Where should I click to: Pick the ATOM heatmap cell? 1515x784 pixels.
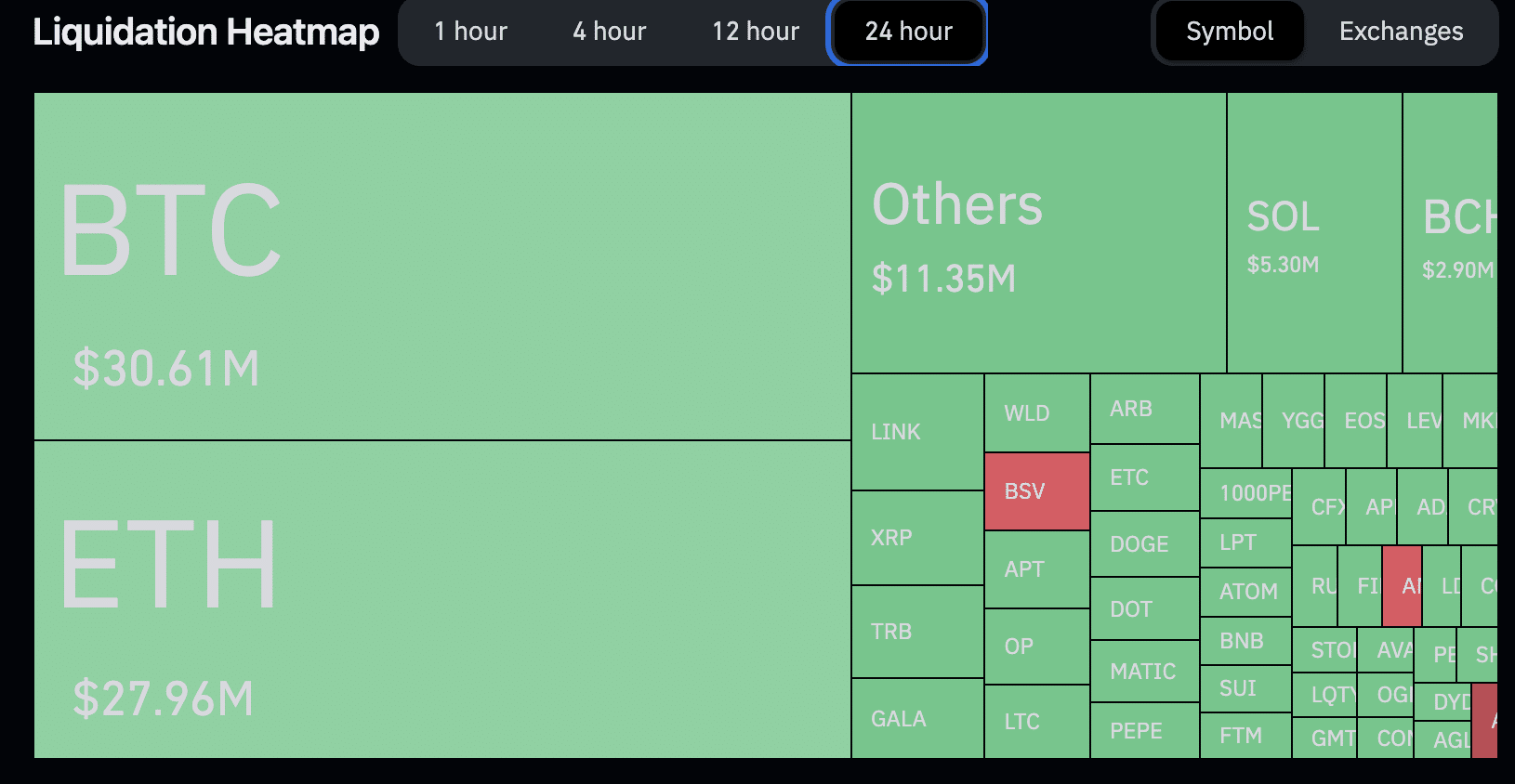click(x=1245, y=592)
